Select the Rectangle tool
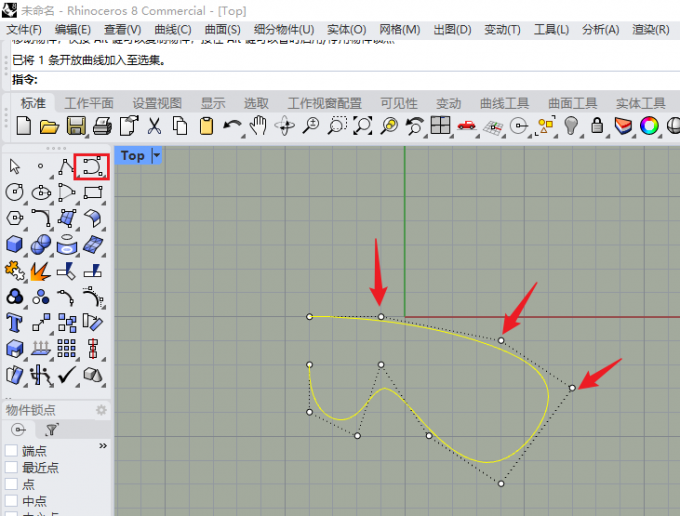This screenshot has width=680, height=516. [x=93, y=192]
